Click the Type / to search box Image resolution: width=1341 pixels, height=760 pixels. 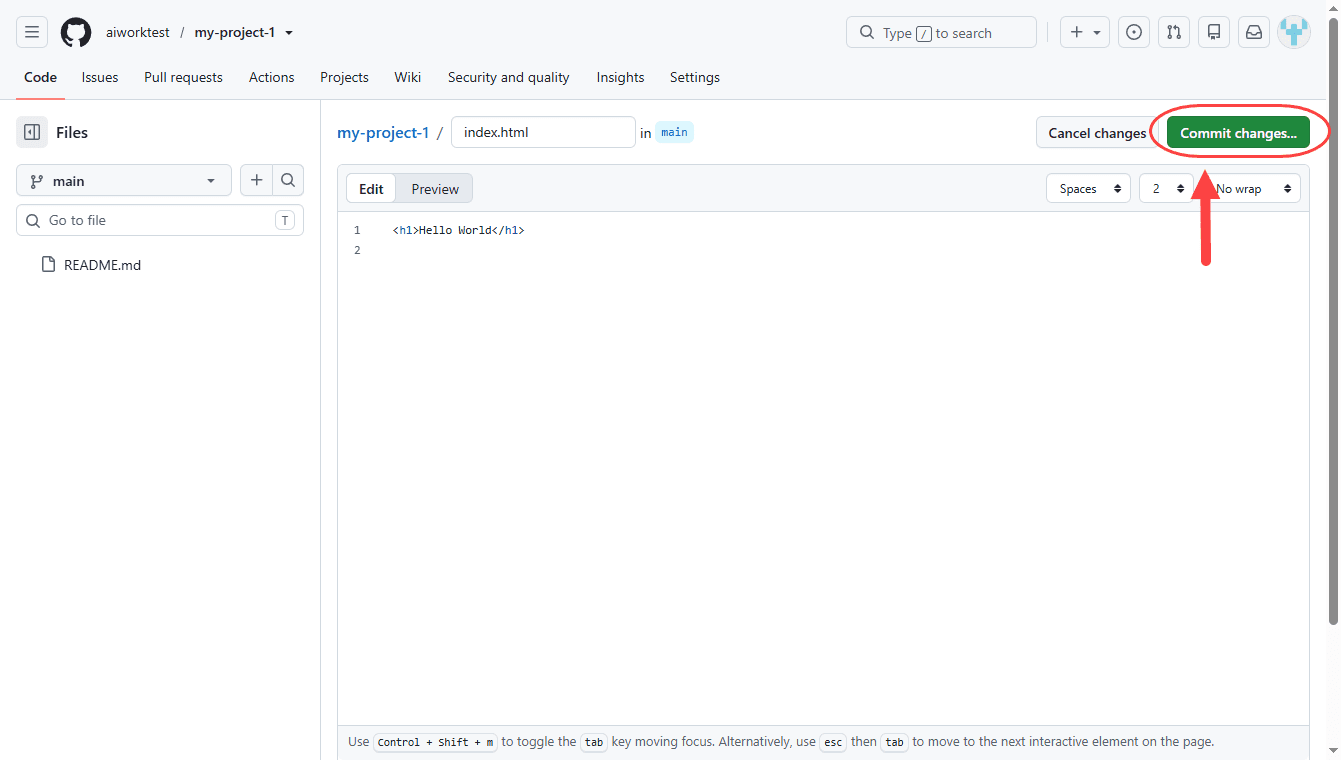point(941,32)
